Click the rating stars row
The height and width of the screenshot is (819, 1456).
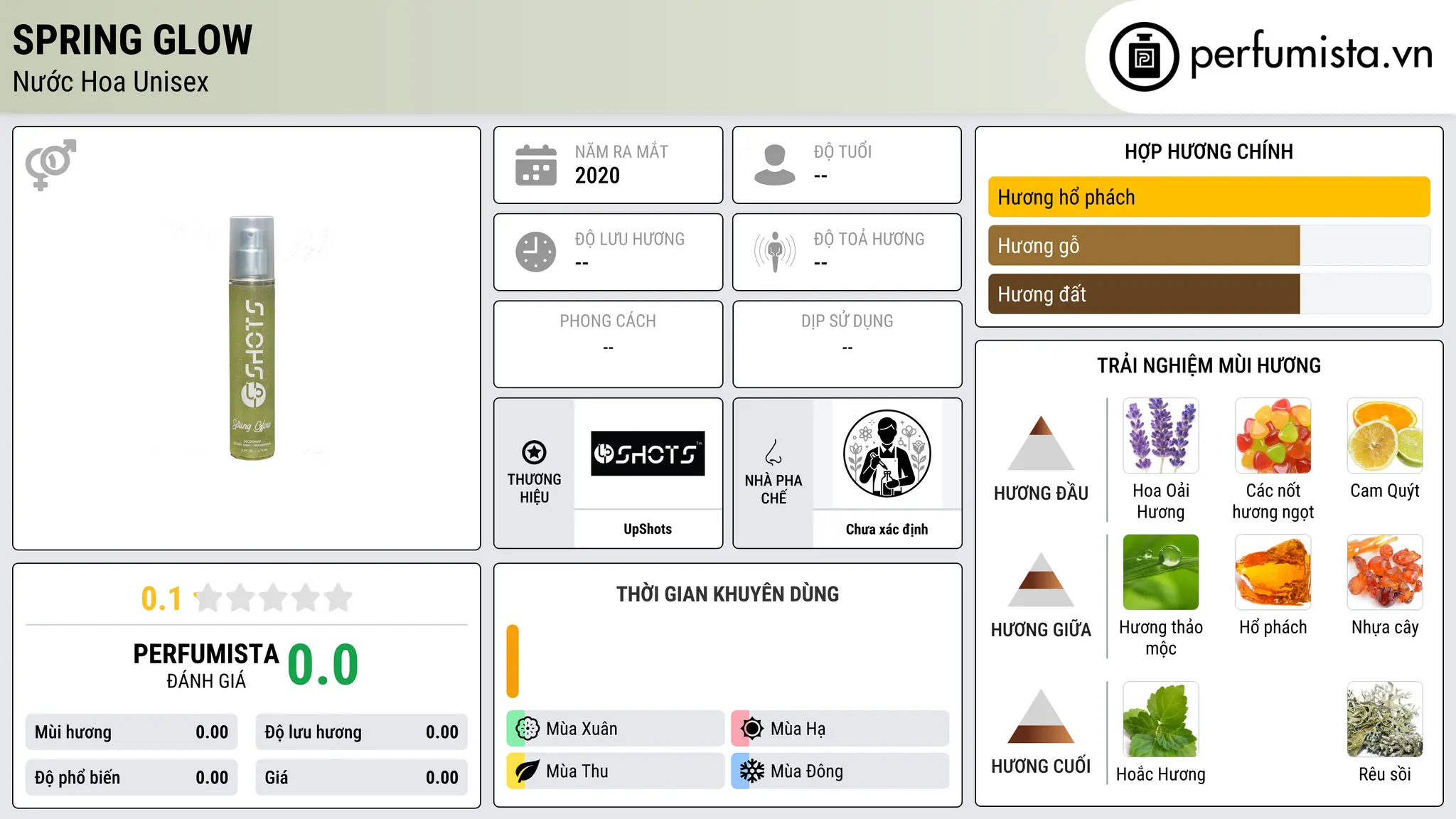pos(274,598)
